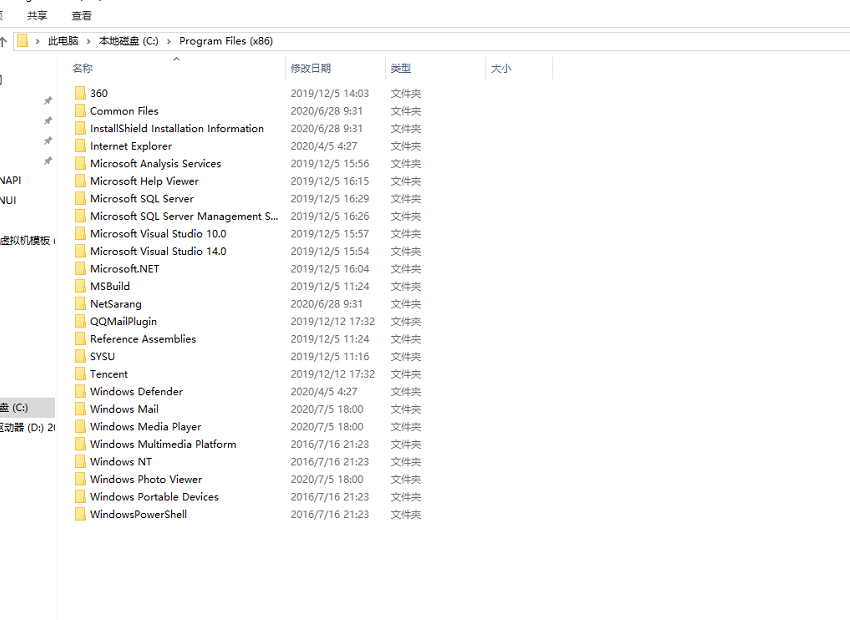Click the InstallShield Installation Information folder icon
This screenshot has height=620, width=850.
[x=80, y=128]
